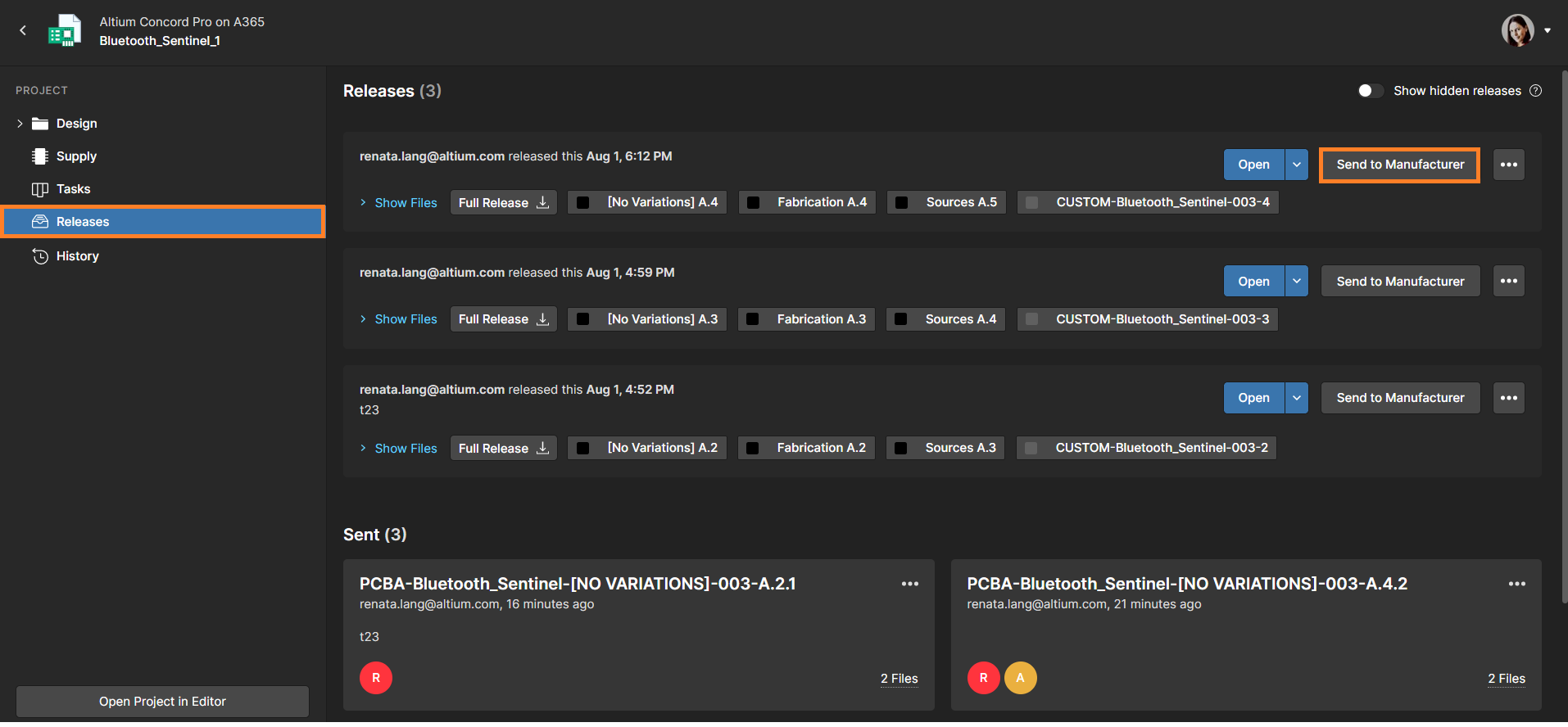Viewport: 1568px width, 727px height.
Task: Click yellow A avatar on 003-A.4.2 card
Action: point(1021,678)
